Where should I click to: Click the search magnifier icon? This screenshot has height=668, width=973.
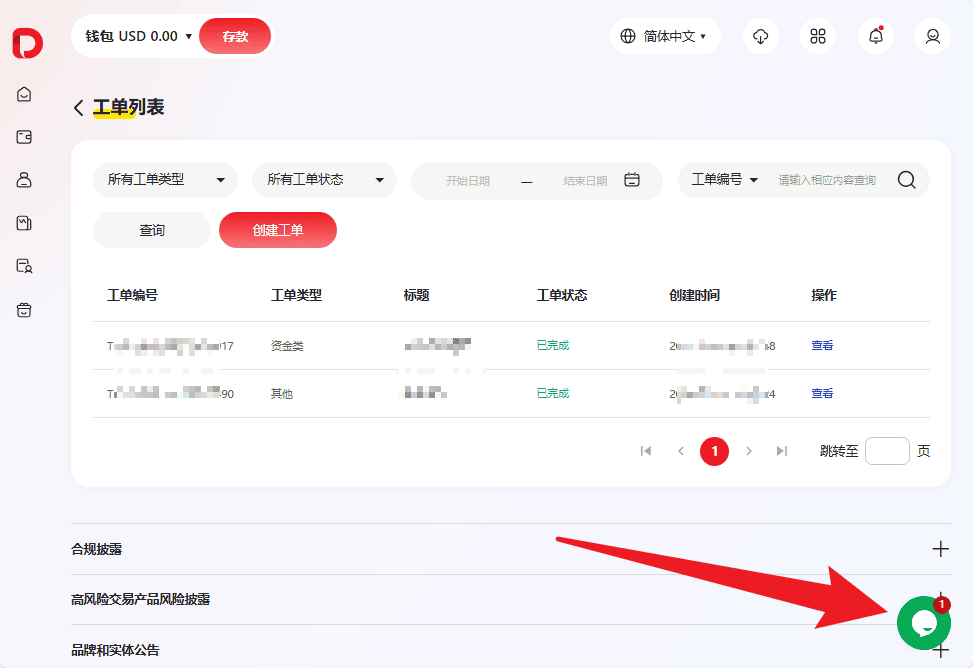point(906,180)
